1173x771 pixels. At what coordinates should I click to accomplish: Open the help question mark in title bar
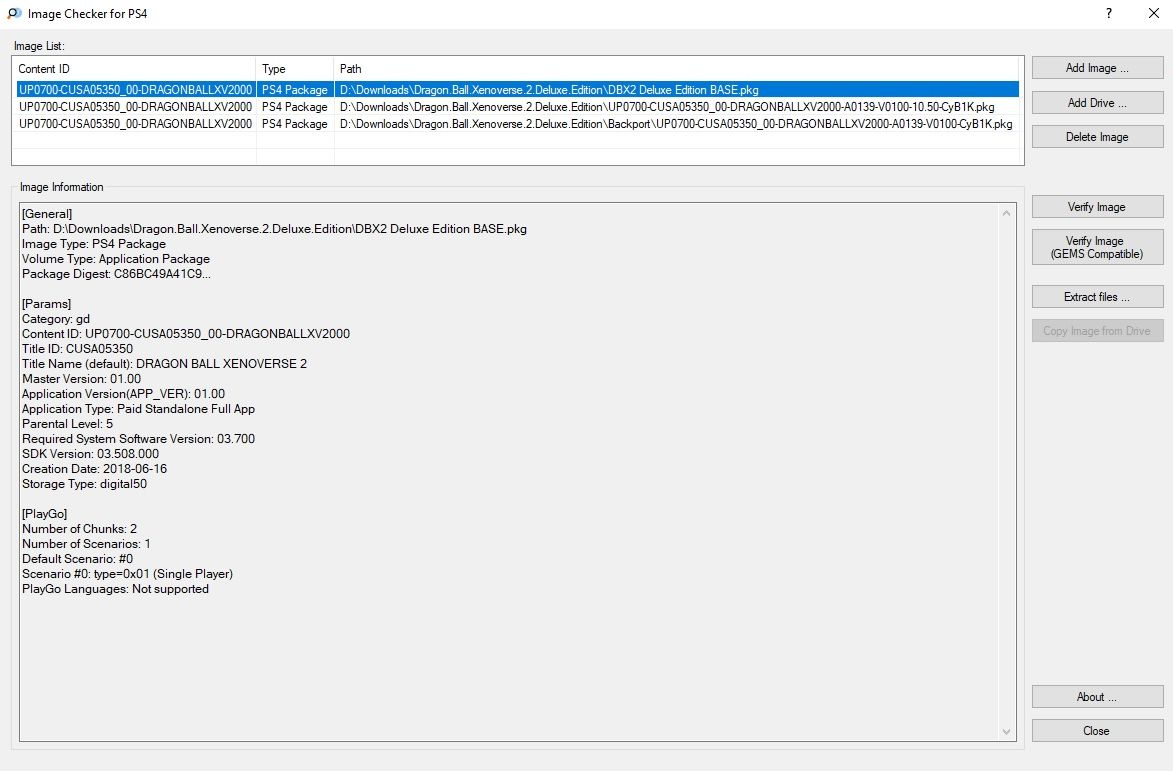pos(1109,13)
